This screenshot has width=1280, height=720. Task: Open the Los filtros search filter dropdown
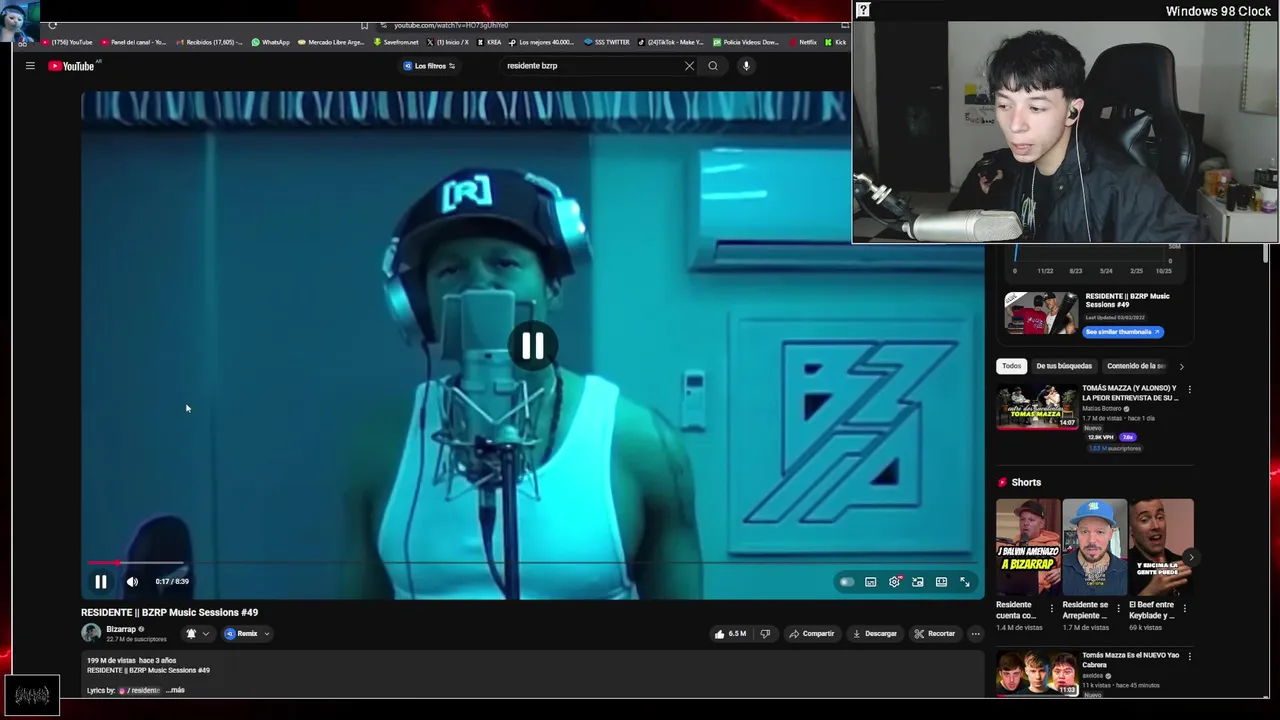tap(430, 66)
